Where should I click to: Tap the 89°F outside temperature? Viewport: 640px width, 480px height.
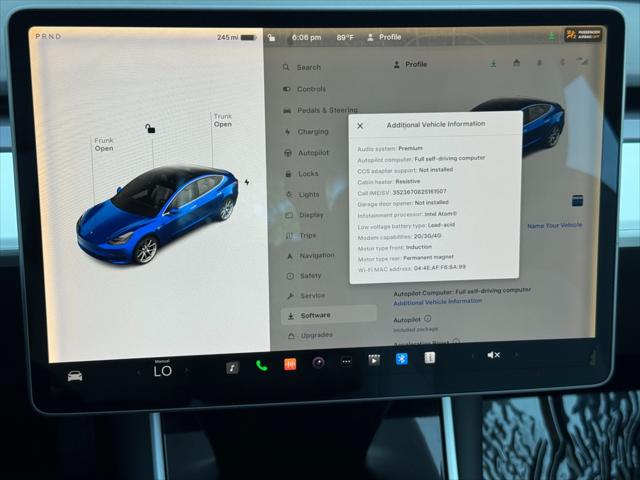[x=345, y=37]
